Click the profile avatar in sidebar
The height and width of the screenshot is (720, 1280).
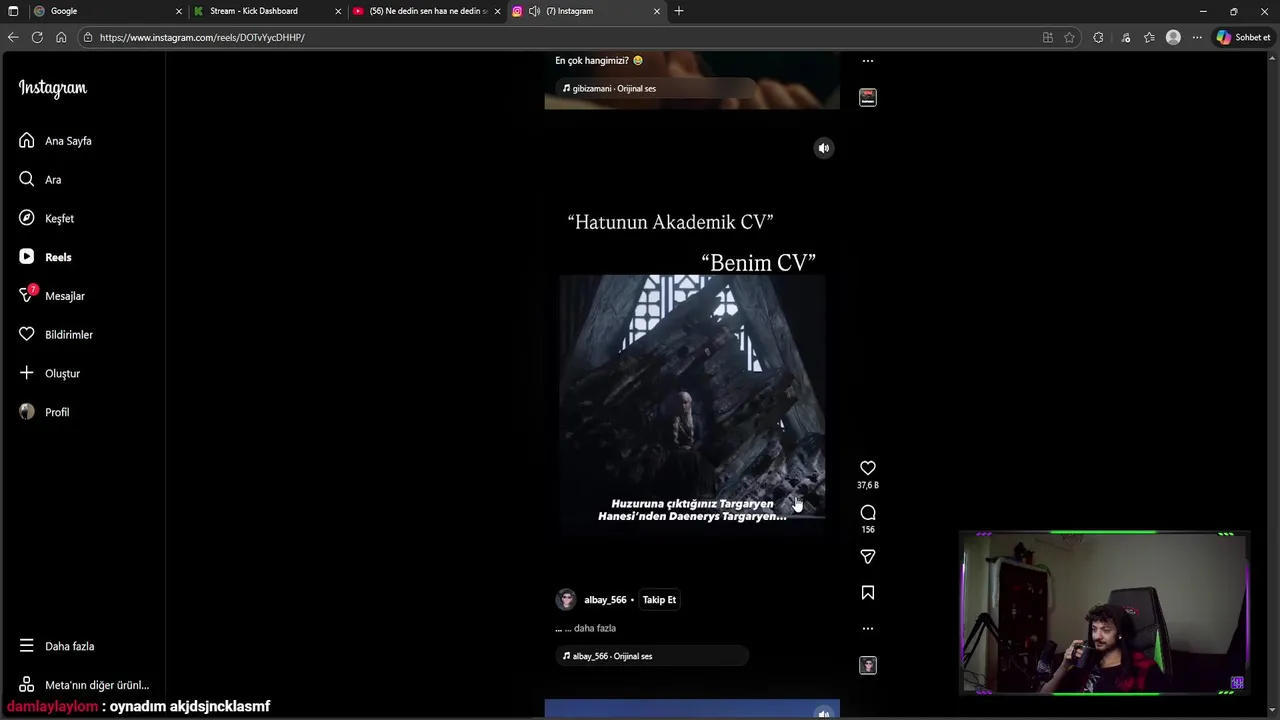point(27,412)
